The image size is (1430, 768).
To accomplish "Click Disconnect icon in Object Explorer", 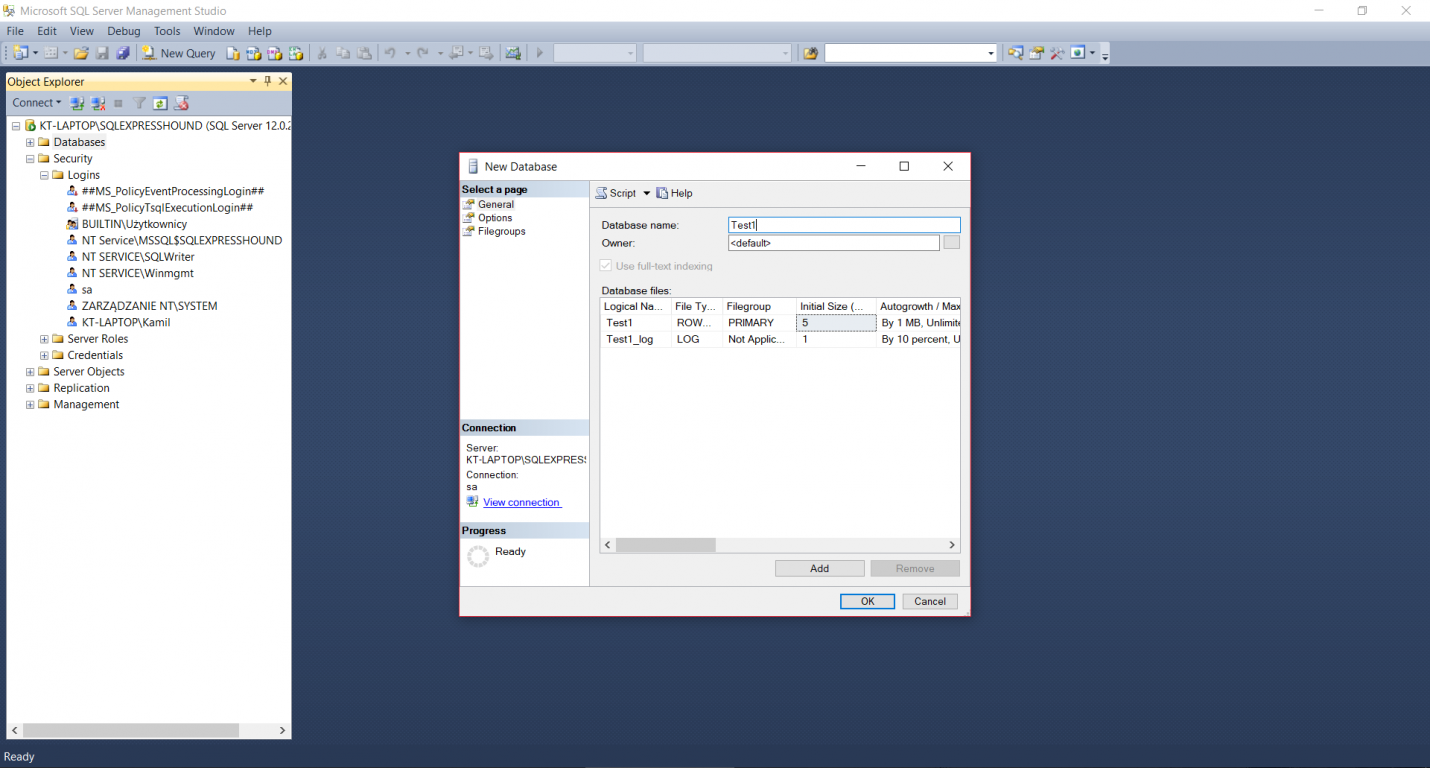I will tap(98, 103).
